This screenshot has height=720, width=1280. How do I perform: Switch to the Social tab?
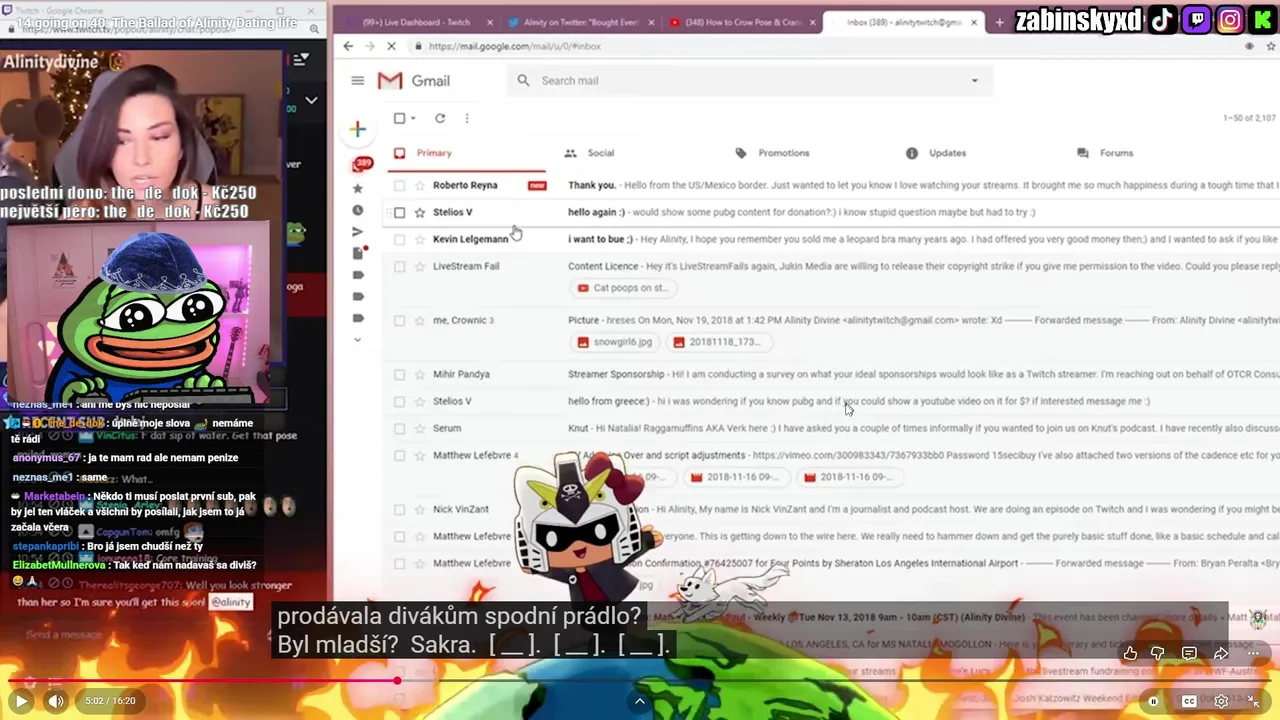pyautogui.click(x=589, y=153)
